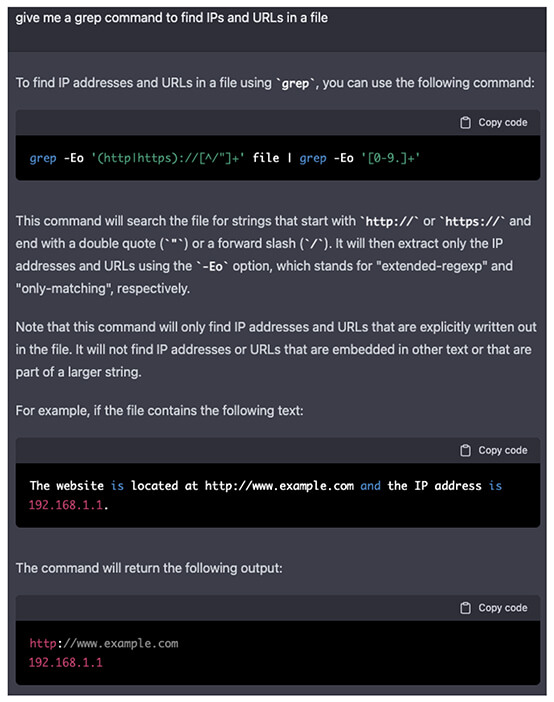Click 192.168.1.1 in the example text block
This screenshot has height=702, width=554.
pyautogui.click(x=66, y=505)
